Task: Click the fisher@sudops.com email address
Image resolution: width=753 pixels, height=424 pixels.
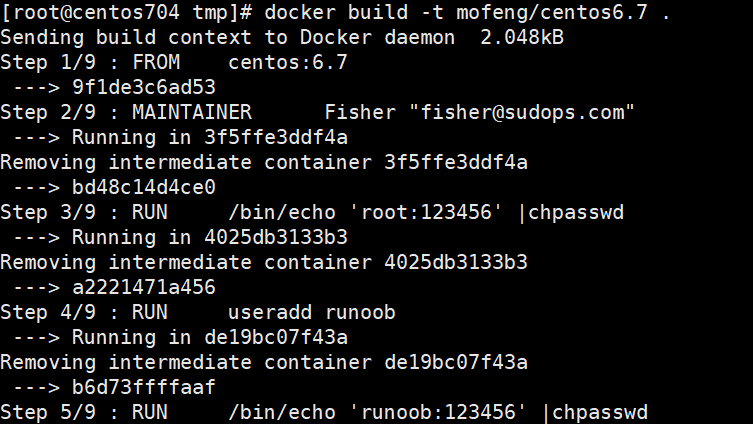Action: 522,112
